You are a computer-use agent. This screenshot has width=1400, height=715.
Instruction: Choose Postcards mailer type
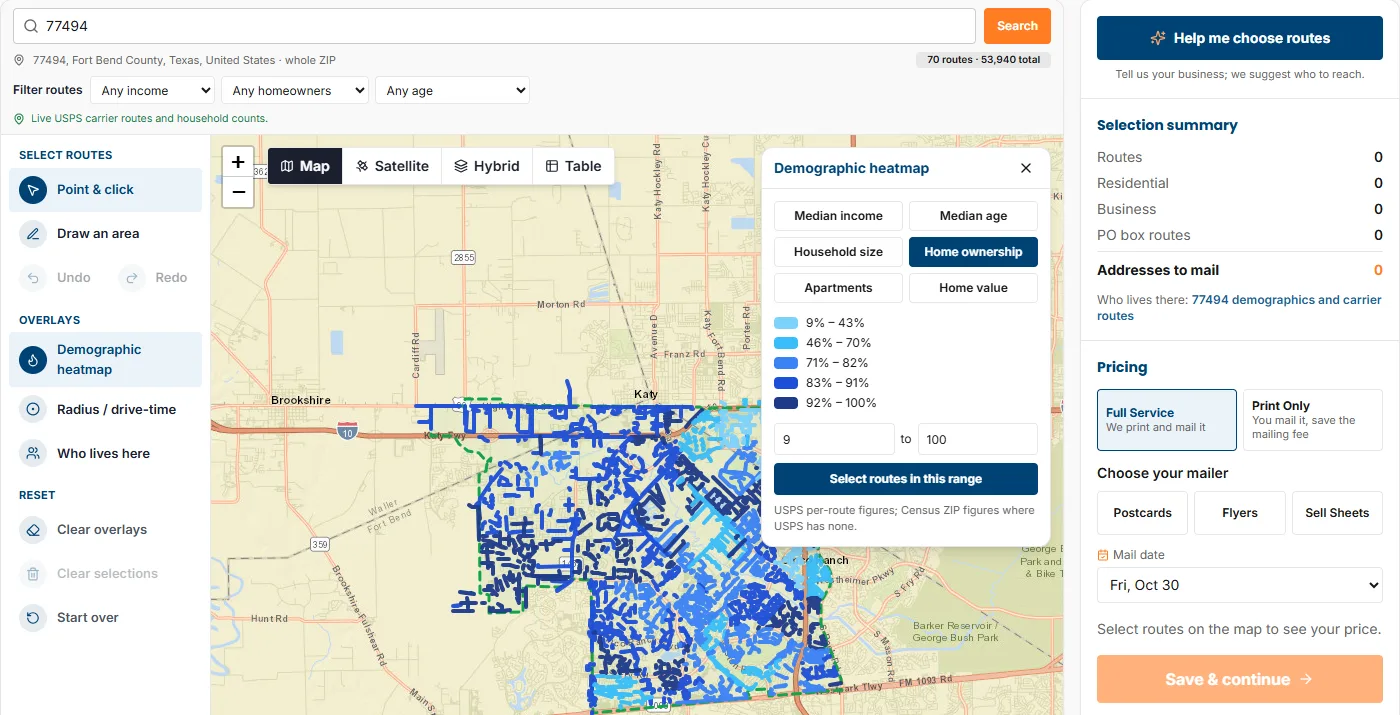pos(1142,513)
